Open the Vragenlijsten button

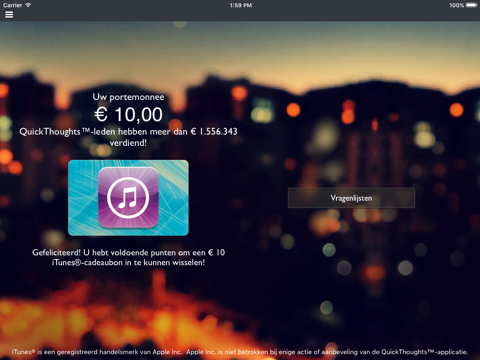pos(351,198)
